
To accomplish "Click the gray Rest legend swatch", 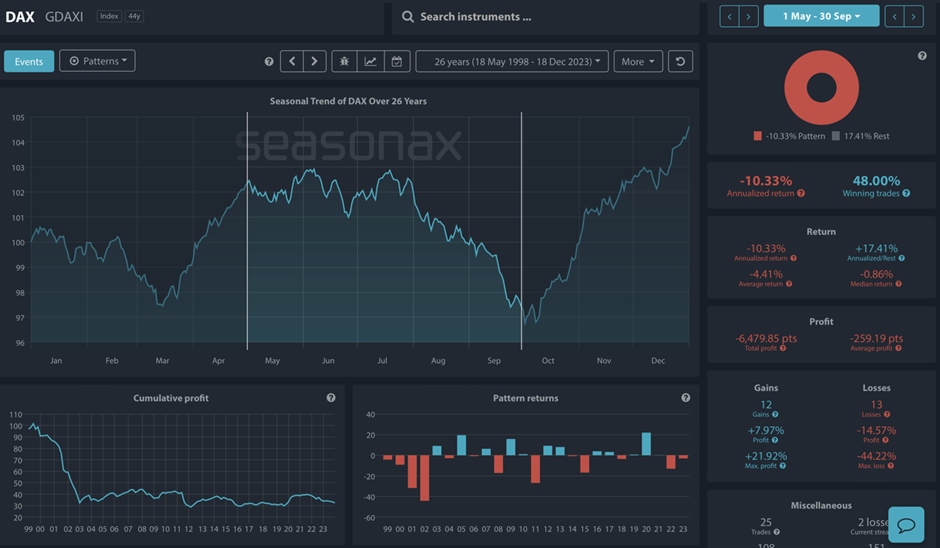I will (836, 136).
